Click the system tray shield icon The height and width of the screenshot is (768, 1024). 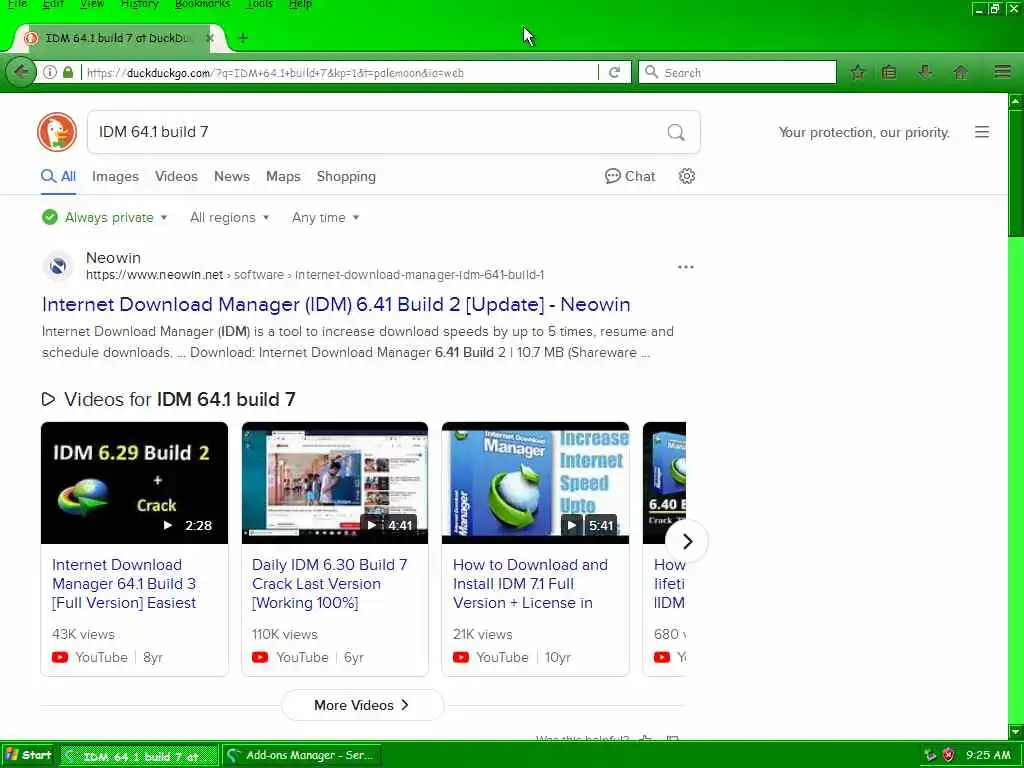[948, 756]
